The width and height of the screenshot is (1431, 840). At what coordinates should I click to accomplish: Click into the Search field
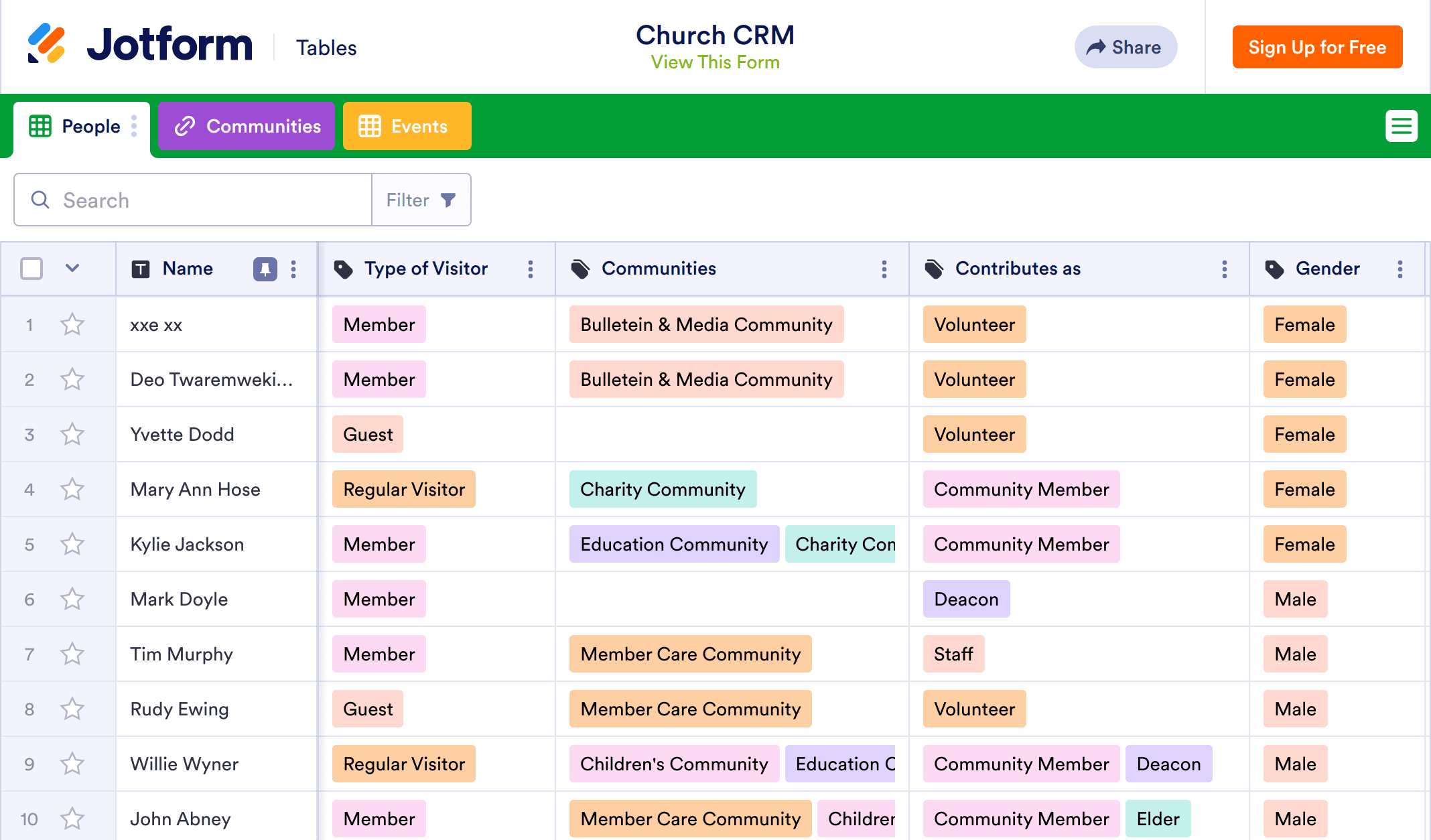click(201, 200)
